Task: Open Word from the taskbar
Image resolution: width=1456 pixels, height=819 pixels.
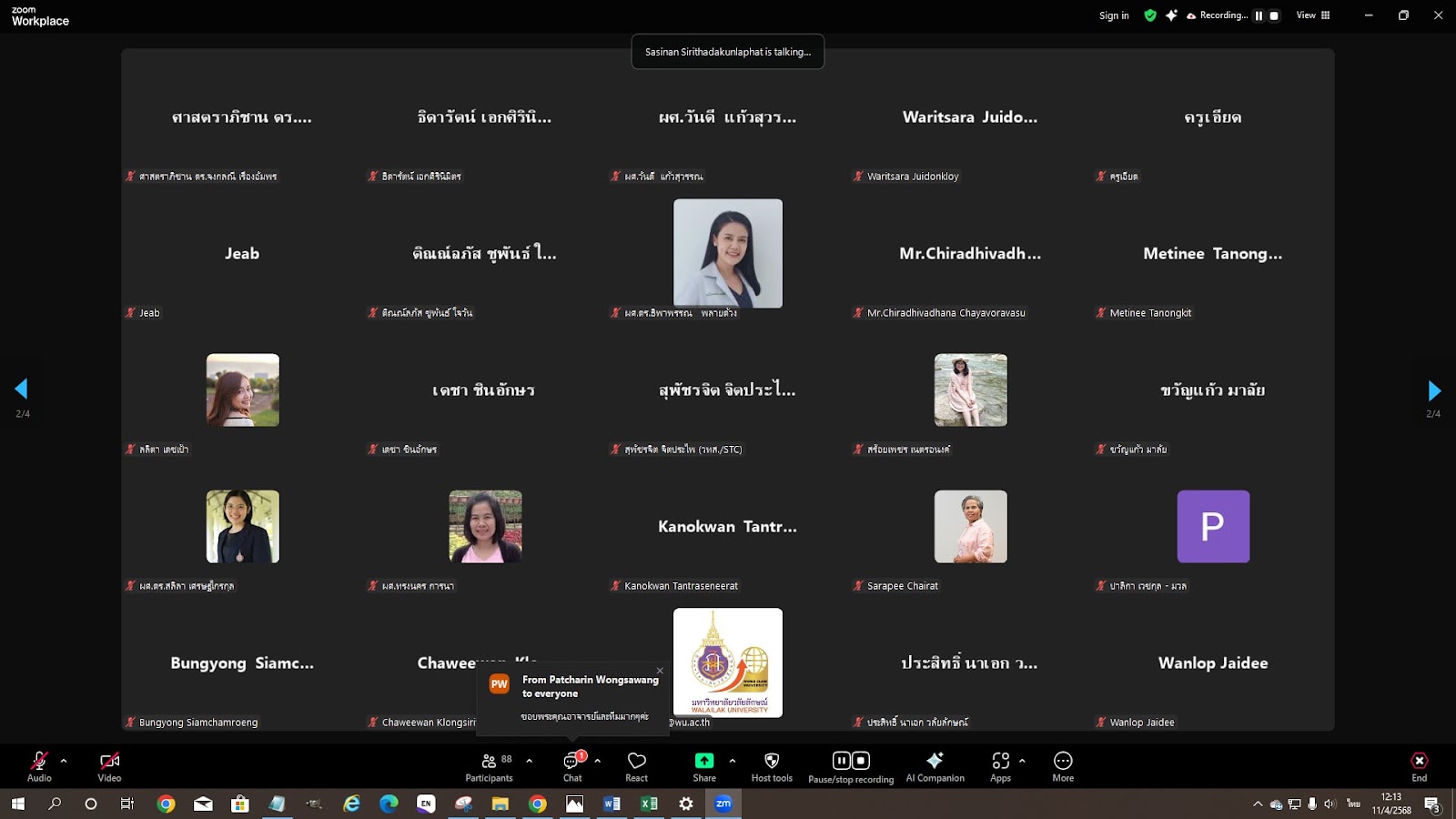Action: 612,804
